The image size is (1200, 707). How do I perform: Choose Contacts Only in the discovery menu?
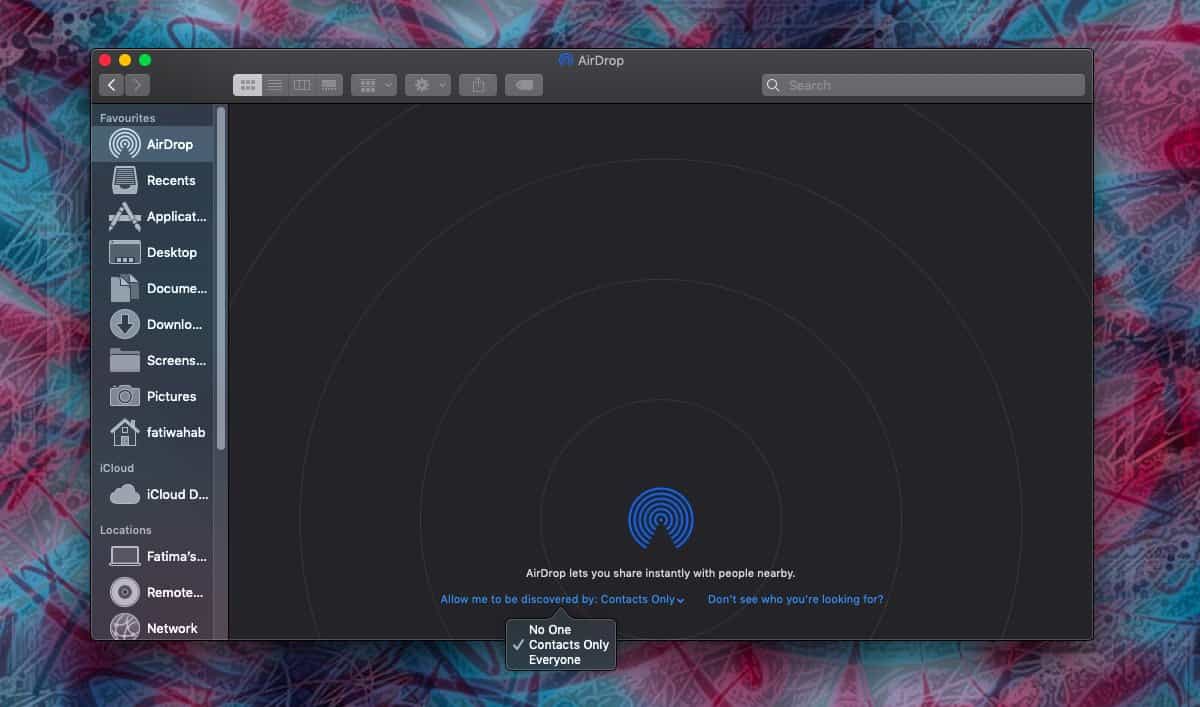(x=561, y=645)
